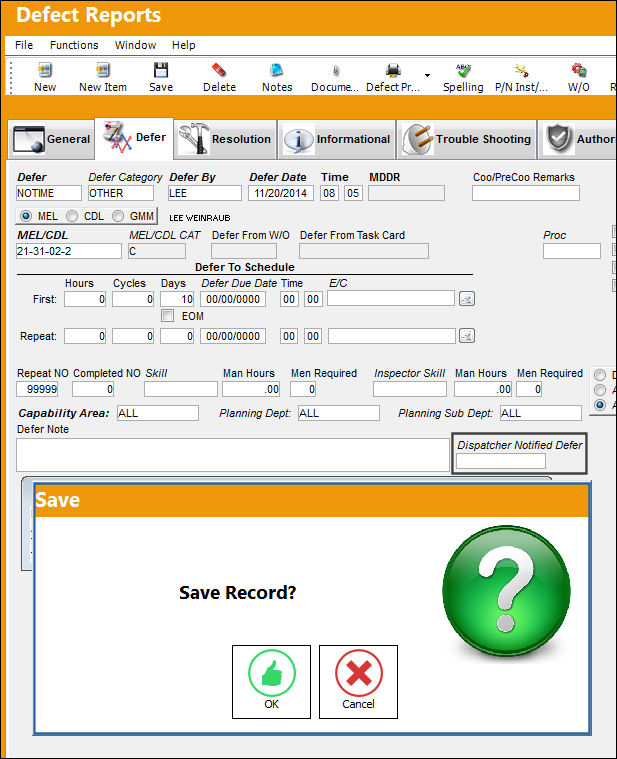Enable the EOM checkbox
The width and height of the screenshot is (617, 759).
click(x=167, y=316)
